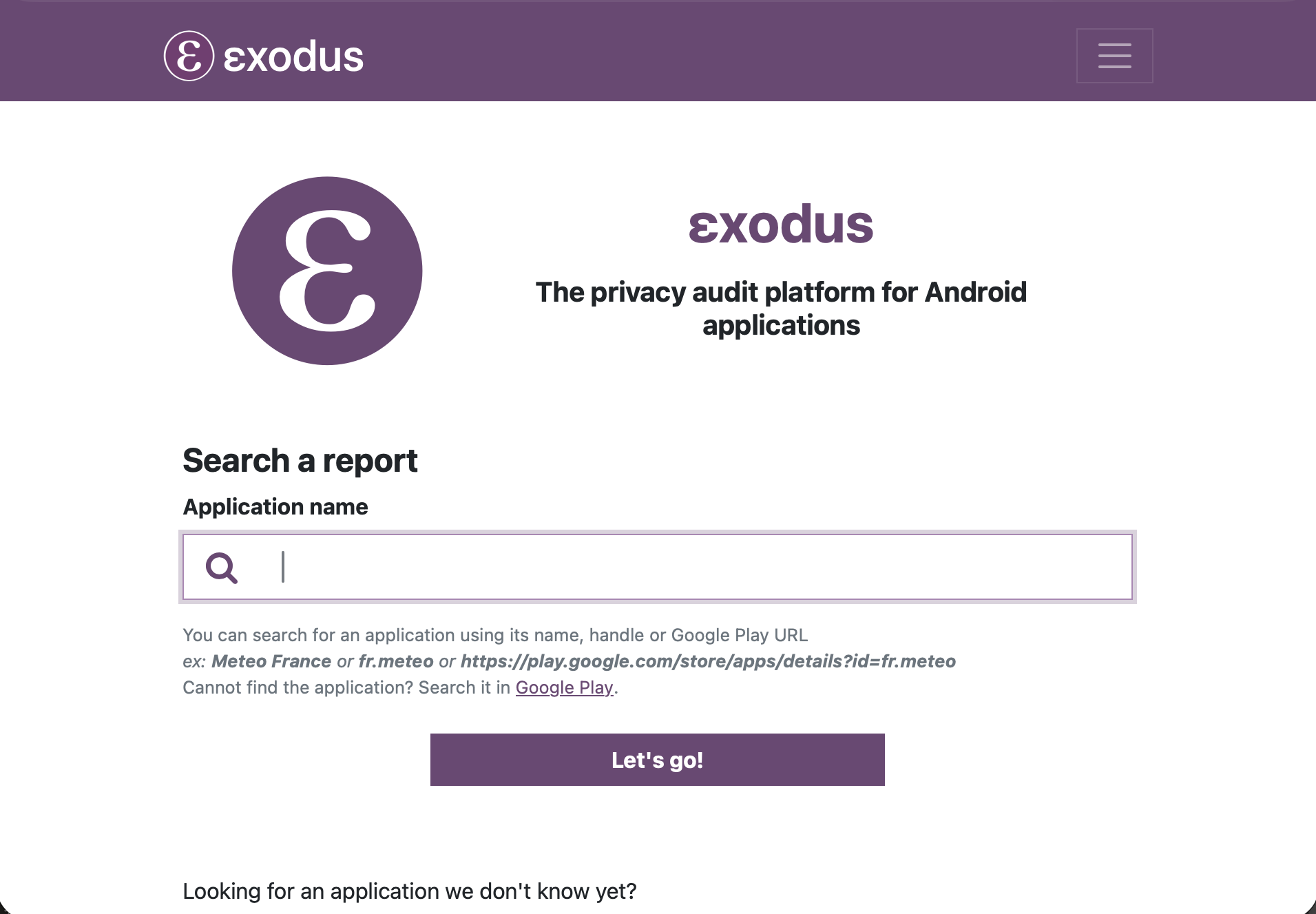Image resolution: width=1316 pixels, height=914 pixels.
Task: Click the large purple epsilon logo
Action: (x=327, y=271)
